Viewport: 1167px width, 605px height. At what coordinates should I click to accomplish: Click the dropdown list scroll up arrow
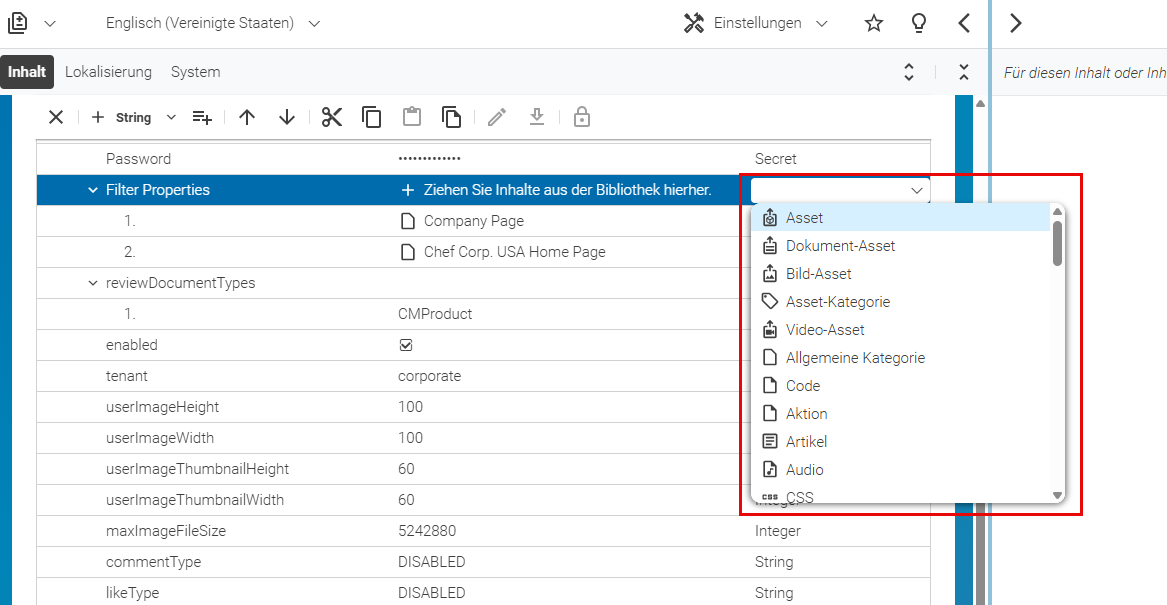(1057, 212)
